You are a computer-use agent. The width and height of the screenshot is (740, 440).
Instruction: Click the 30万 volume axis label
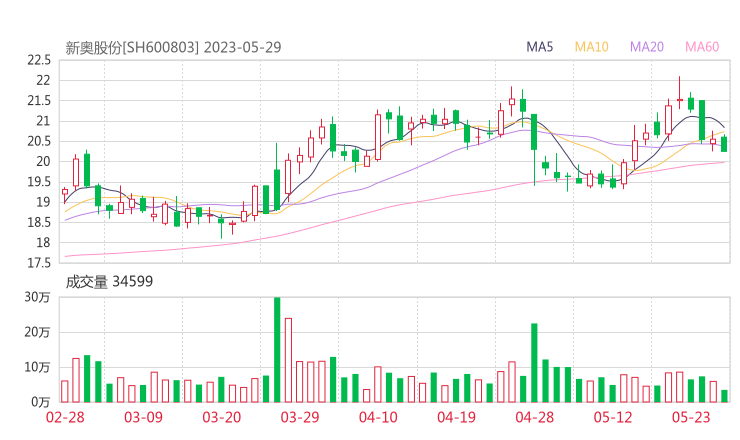[x=37, y=297]
